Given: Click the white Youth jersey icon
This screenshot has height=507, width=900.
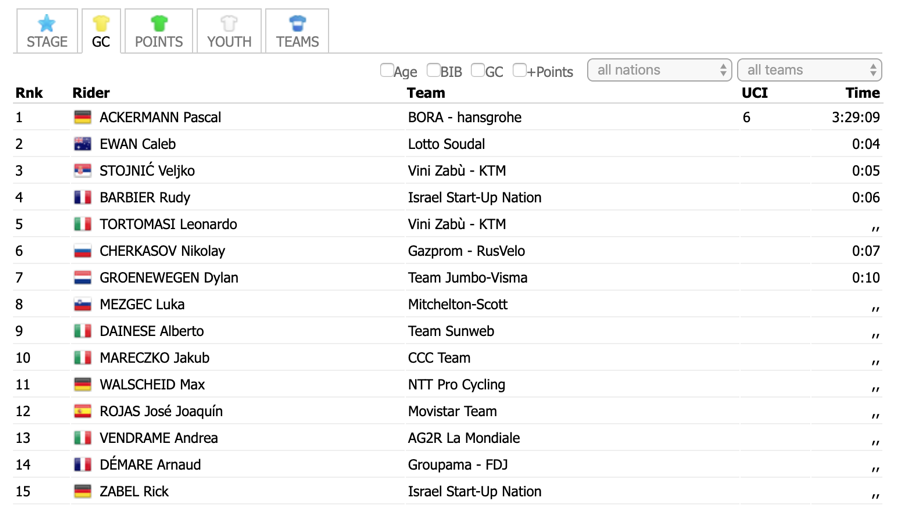Looking at the screenshot, I should [x=229, y=23].
